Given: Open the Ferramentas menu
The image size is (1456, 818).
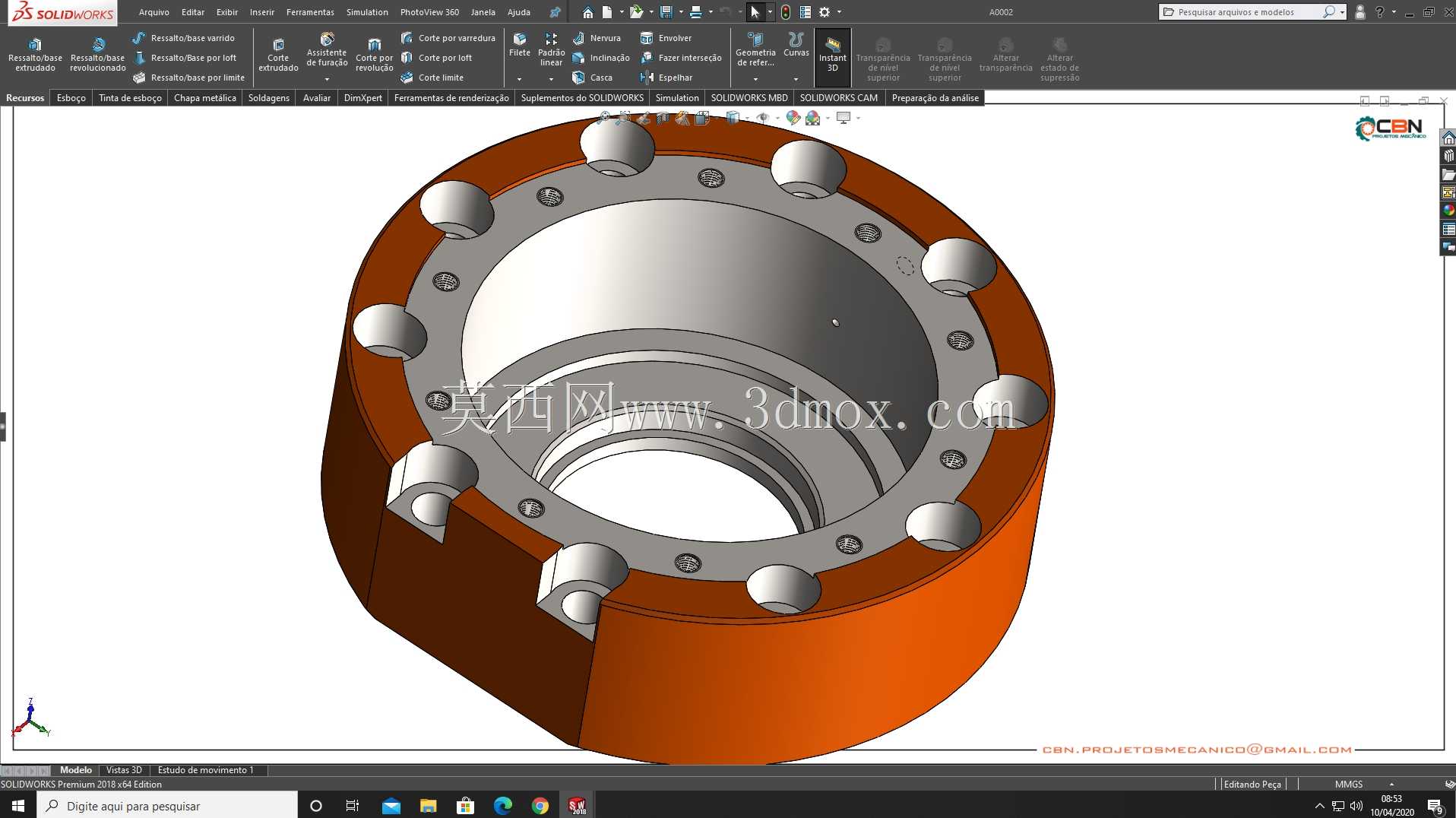Looking at the screenshot, I should tap(310, 12).
